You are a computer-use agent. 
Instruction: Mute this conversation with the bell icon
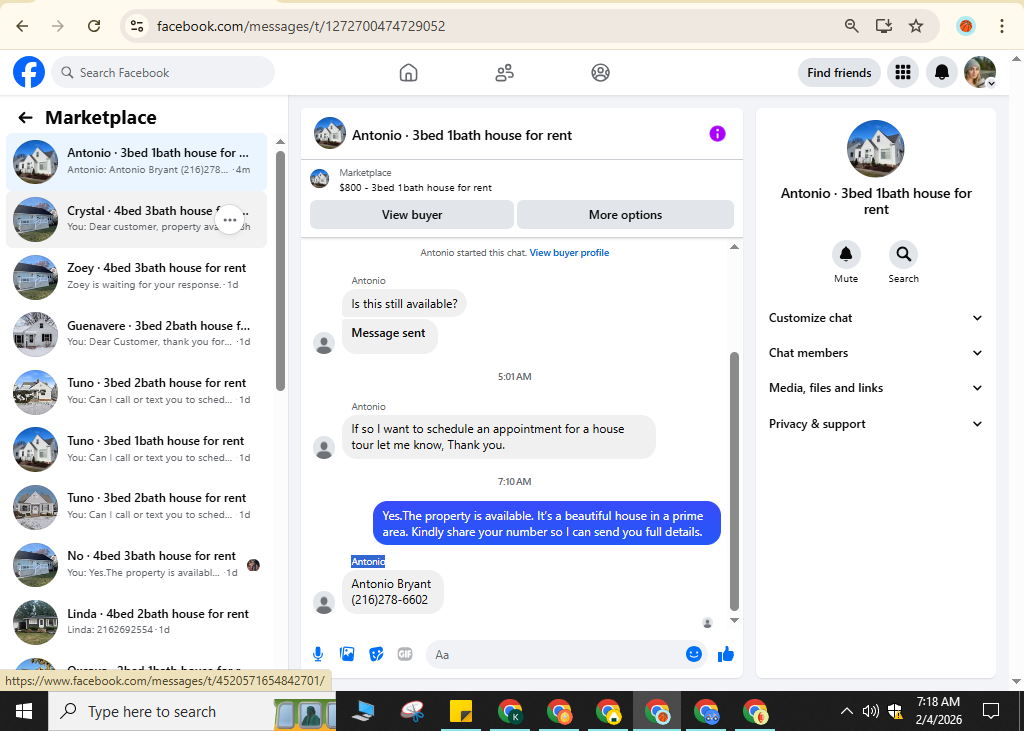(846, 254)
